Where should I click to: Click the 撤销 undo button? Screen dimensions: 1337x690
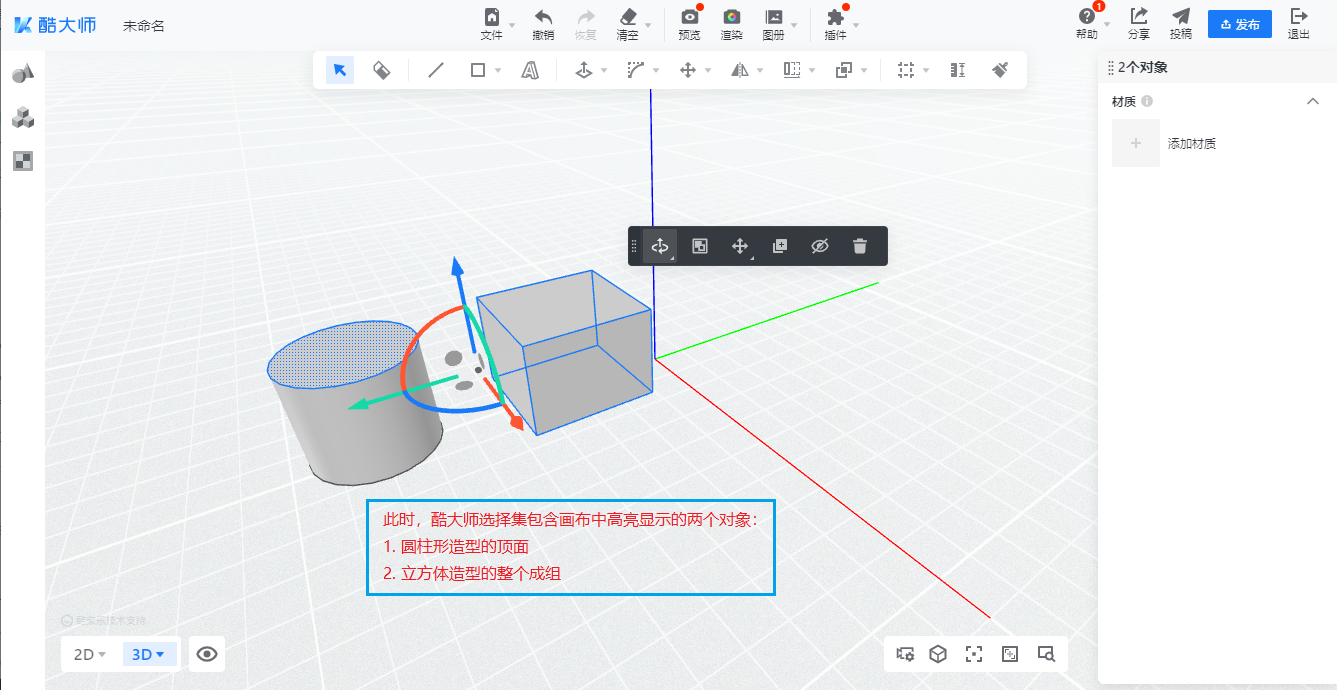(543, 24)
